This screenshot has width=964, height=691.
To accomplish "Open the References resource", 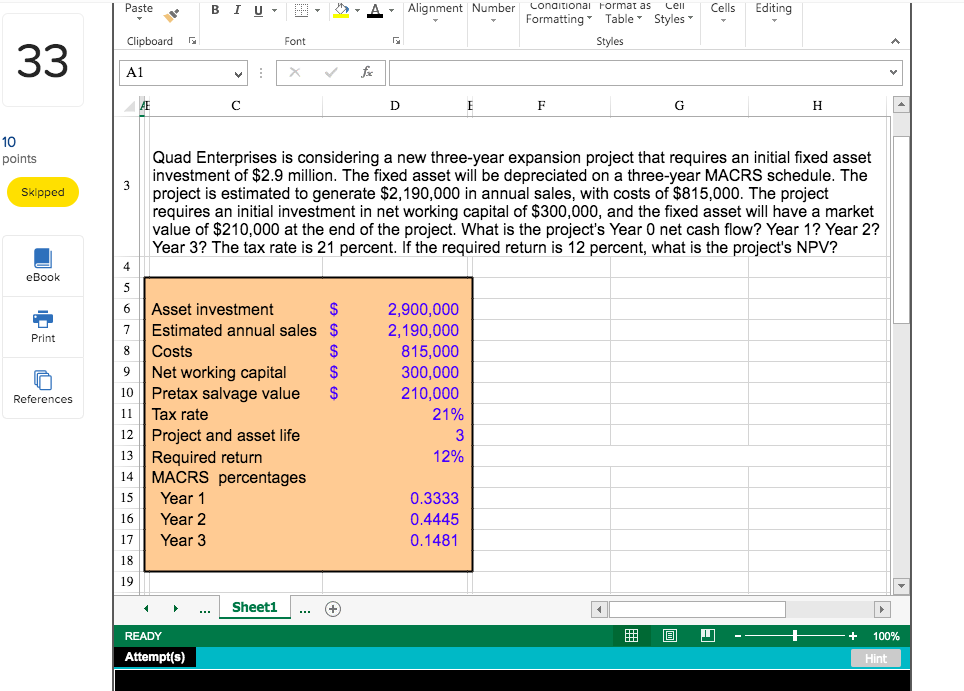I will [x=42, y=387].
